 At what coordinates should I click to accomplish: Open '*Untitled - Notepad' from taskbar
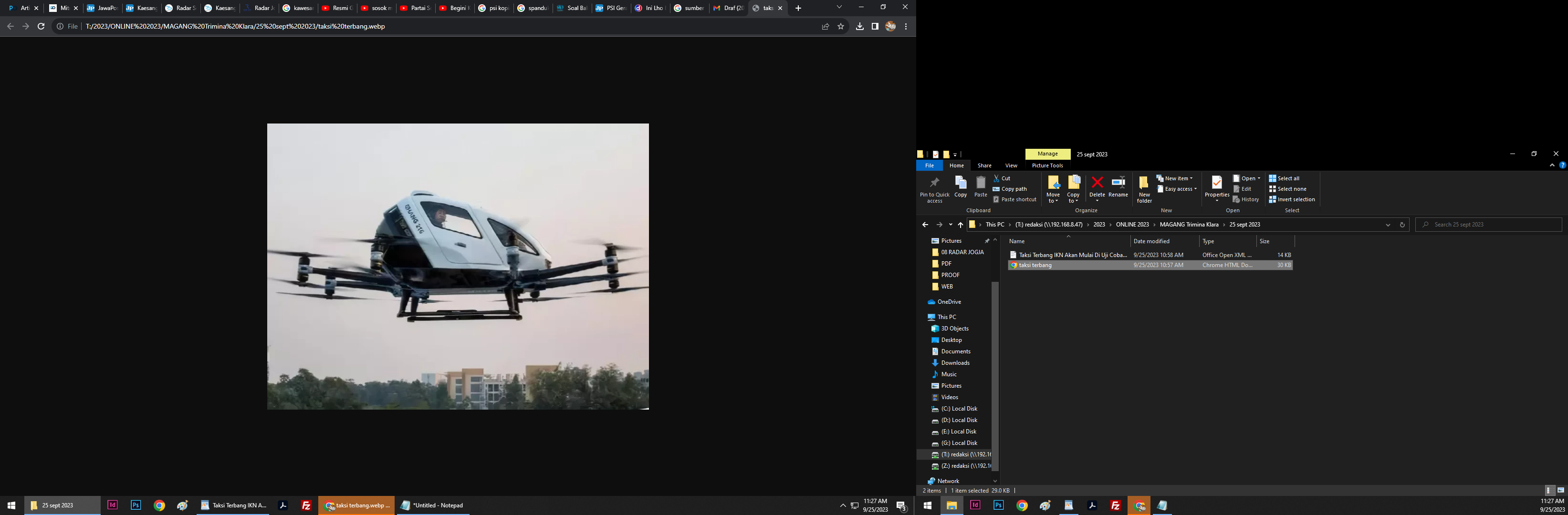[x=432, y=505]
